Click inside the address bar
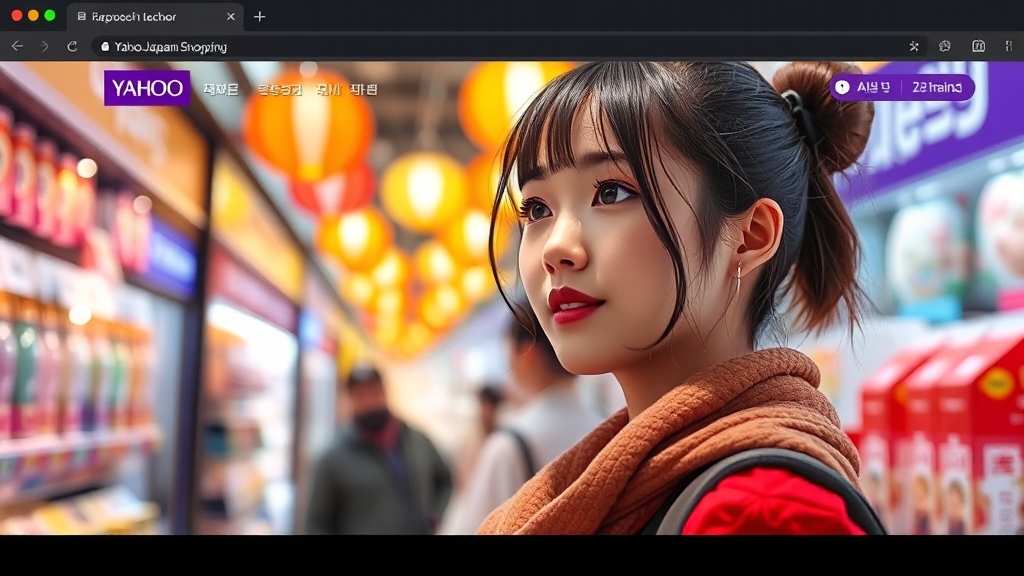This screenshot has height=576, width=1024. click(x=400, y=46)
